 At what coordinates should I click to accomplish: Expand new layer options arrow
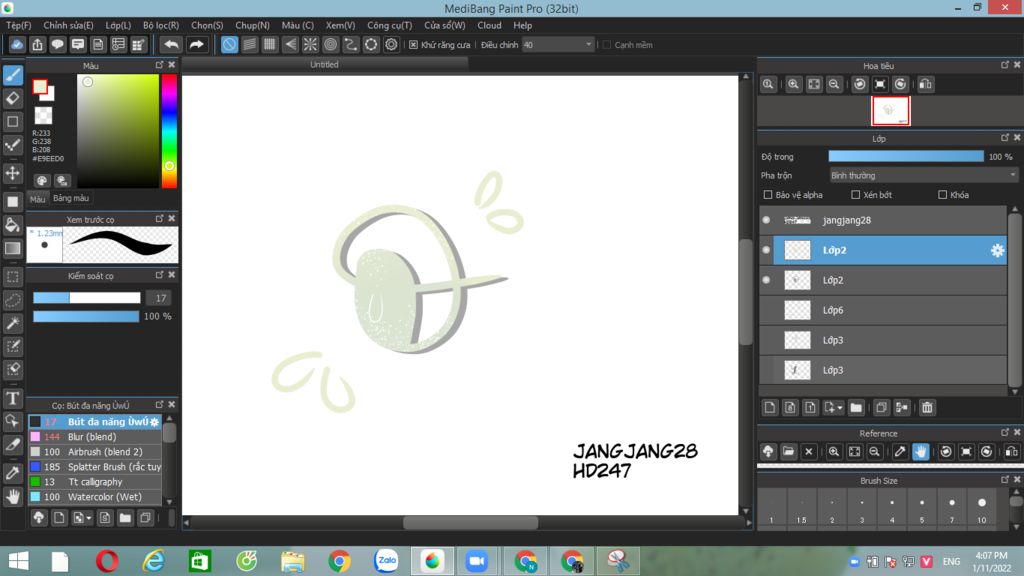(840, 408)
